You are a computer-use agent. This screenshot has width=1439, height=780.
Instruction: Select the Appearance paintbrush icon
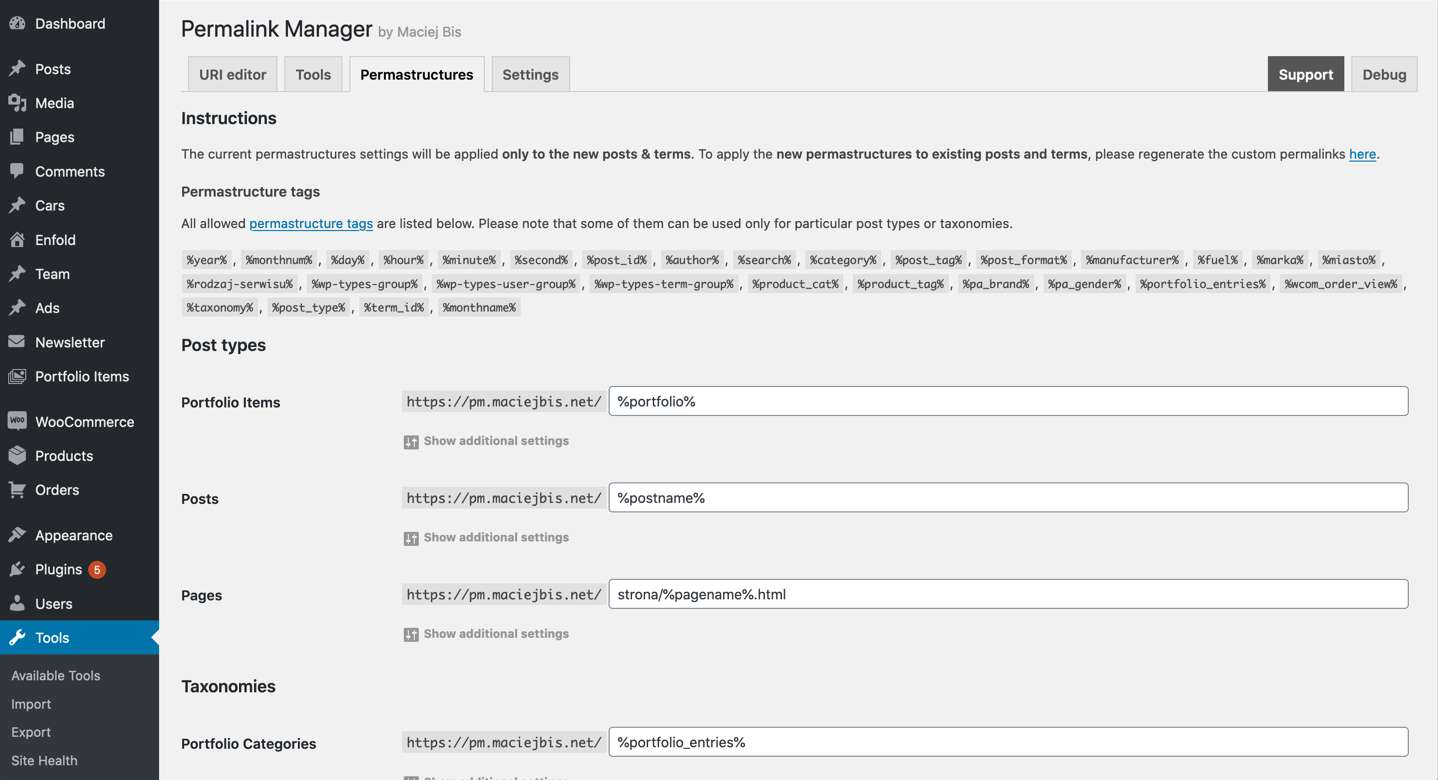(16, 534)
